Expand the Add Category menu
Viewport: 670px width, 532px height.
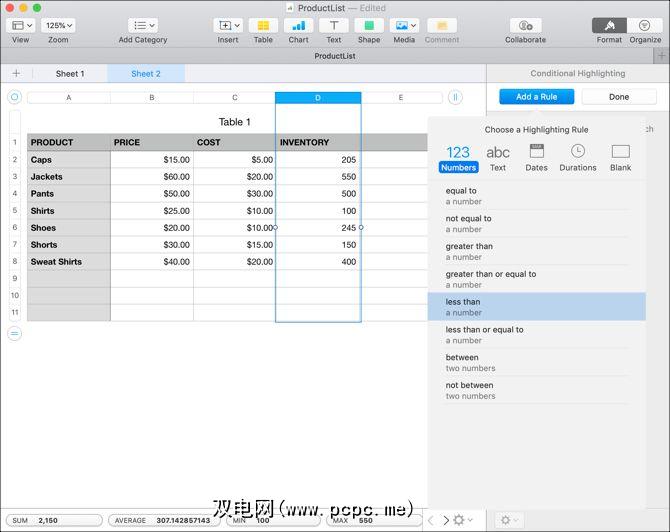144,26
